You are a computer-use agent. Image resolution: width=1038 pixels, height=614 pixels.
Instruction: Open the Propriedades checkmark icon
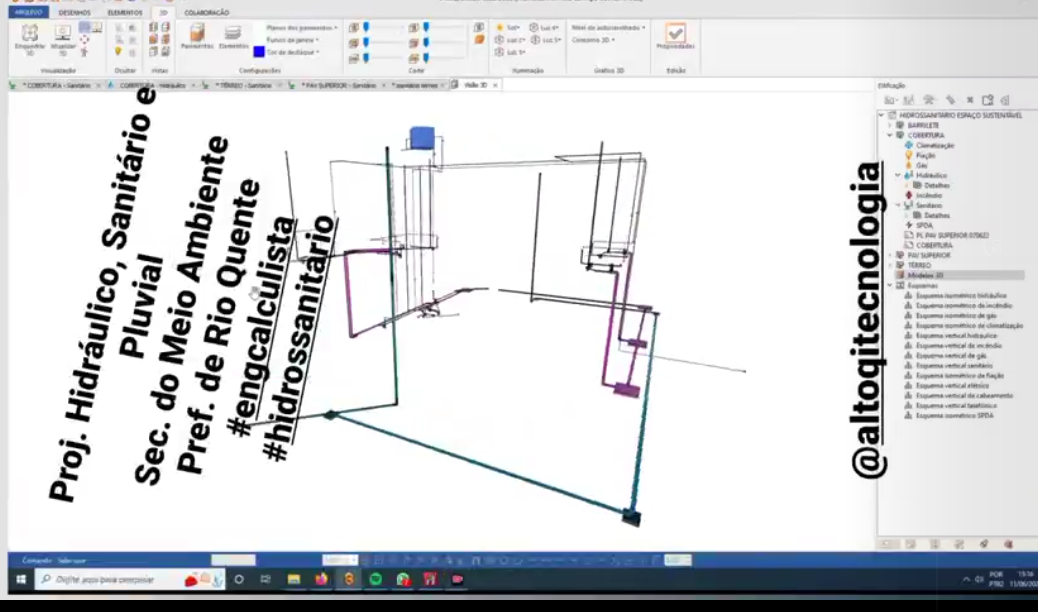click(675, 32)
